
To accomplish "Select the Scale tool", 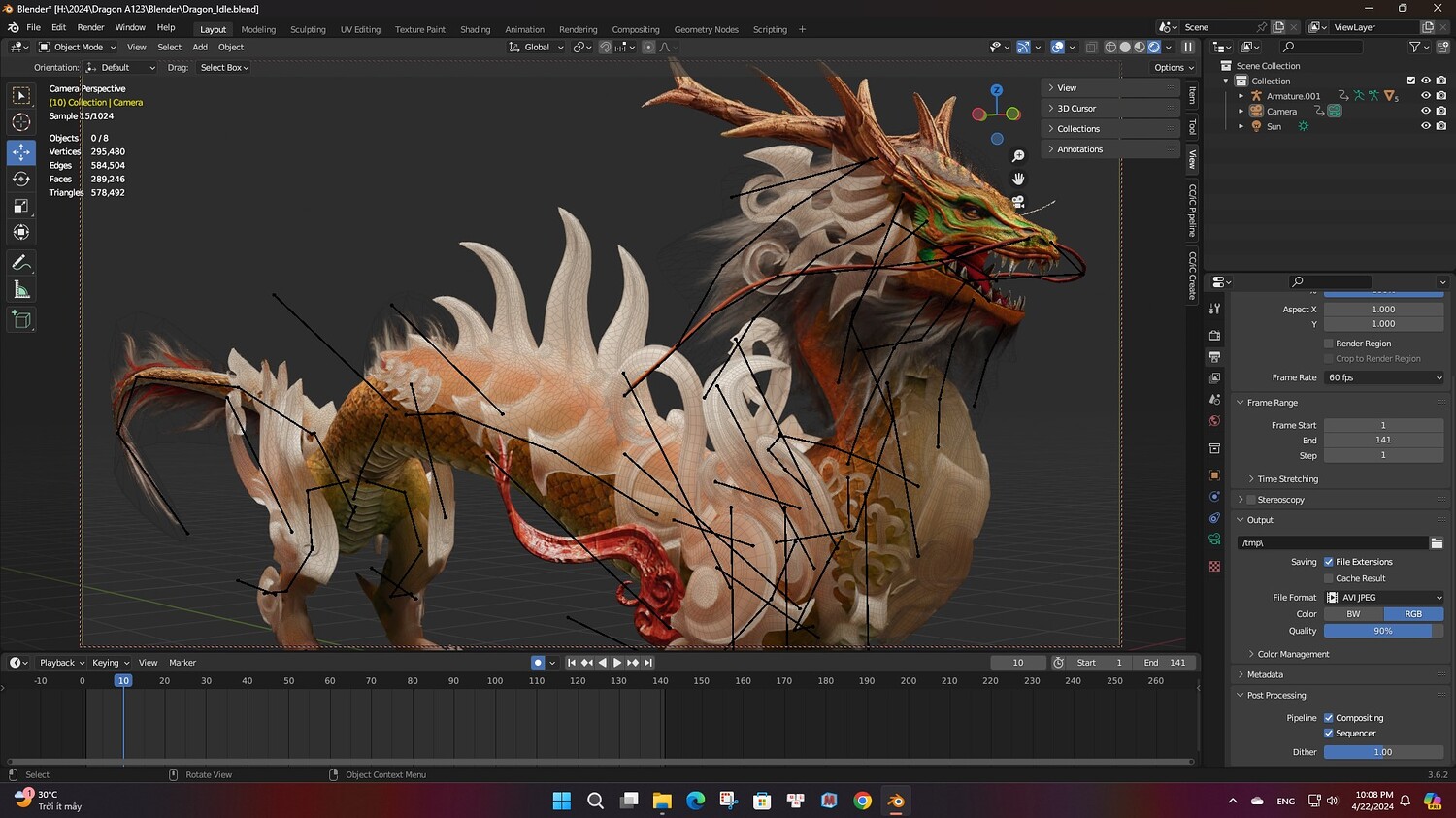I will click(x=21, y=206).
